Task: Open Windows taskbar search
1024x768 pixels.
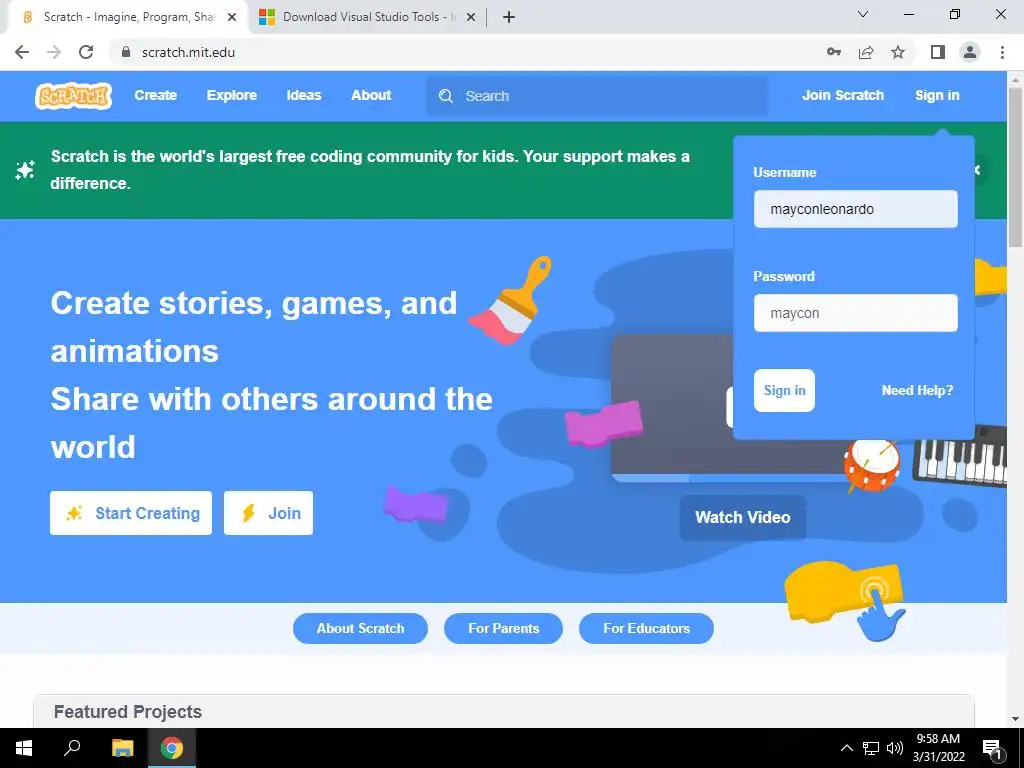Action: (72, 748)
